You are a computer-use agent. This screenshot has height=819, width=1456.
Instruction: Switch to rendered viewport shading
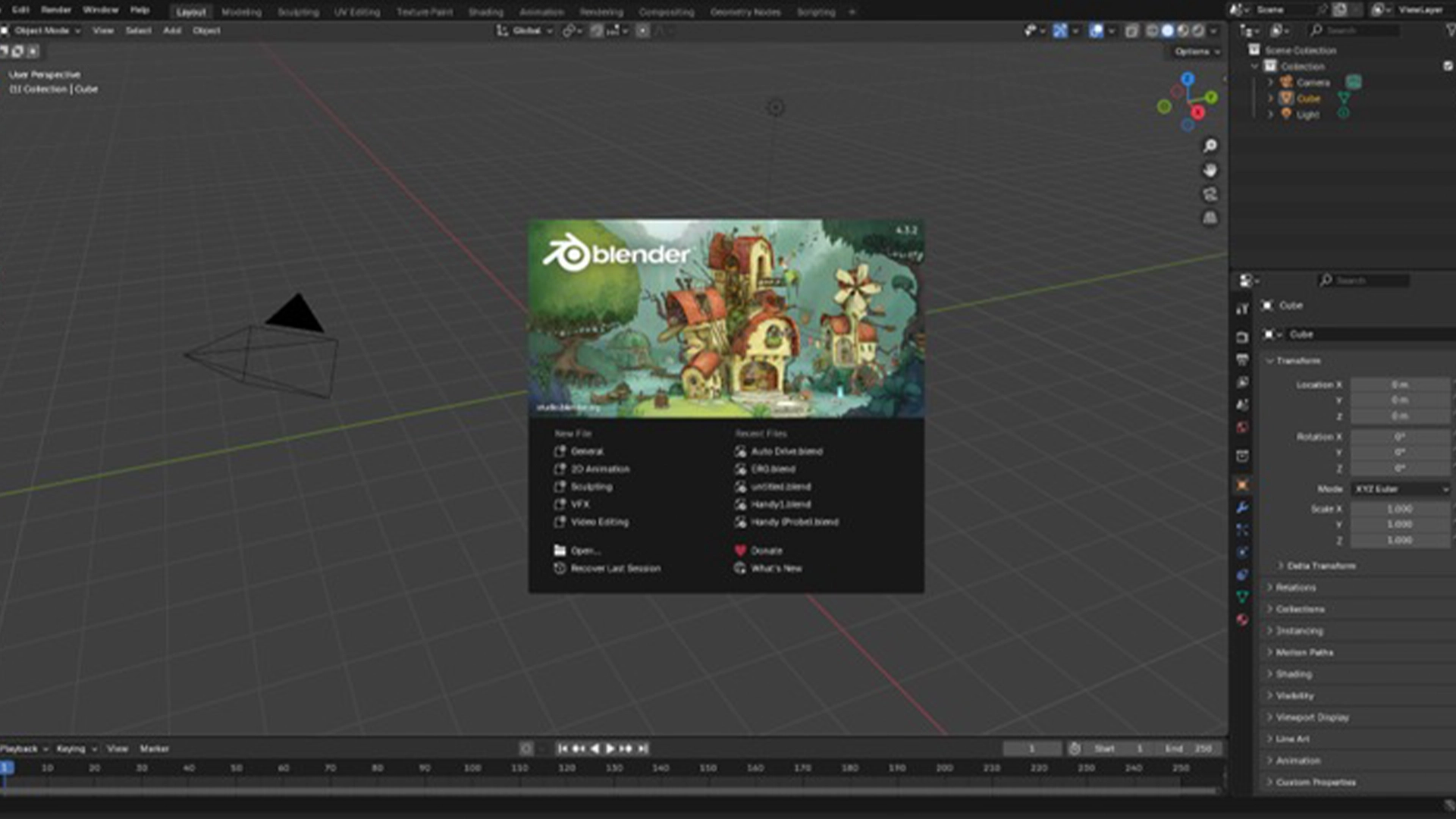point(1198,30)
